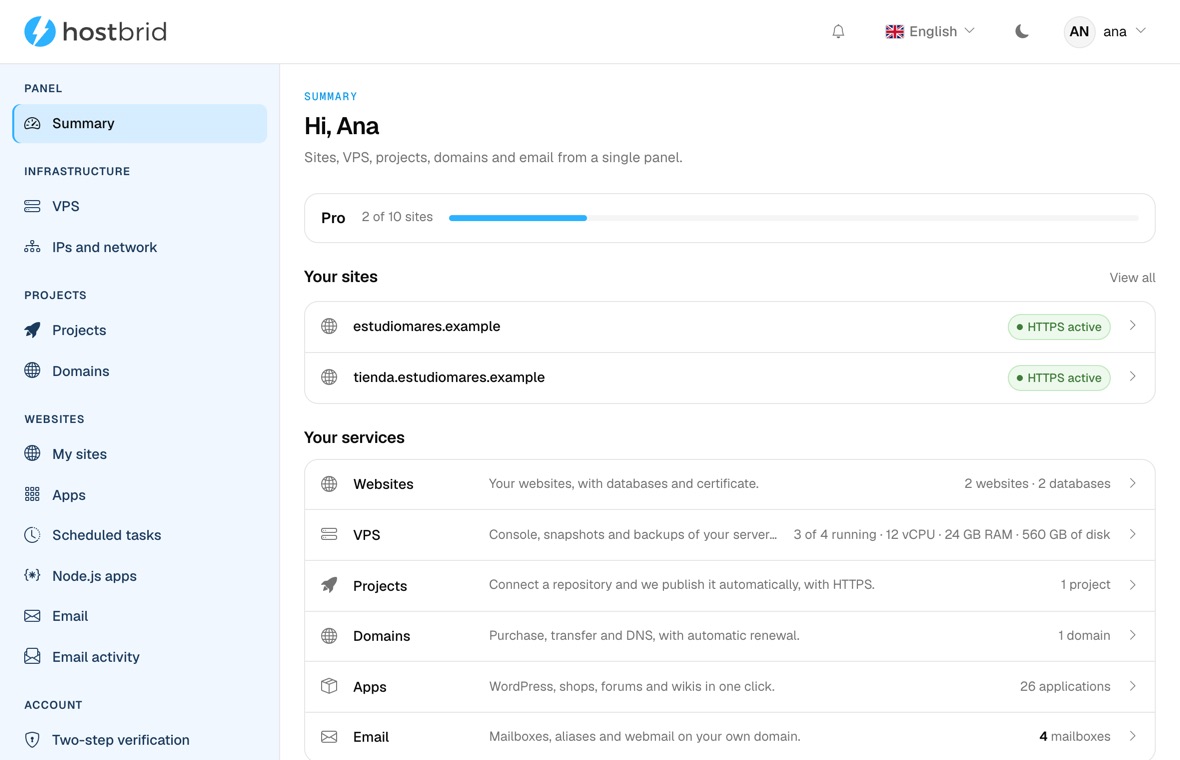Image resolution: width=1180 pixels, height=760 pixels.
Task: Click the globe icon beside estudiomares.example
Action: click(329, 327)
